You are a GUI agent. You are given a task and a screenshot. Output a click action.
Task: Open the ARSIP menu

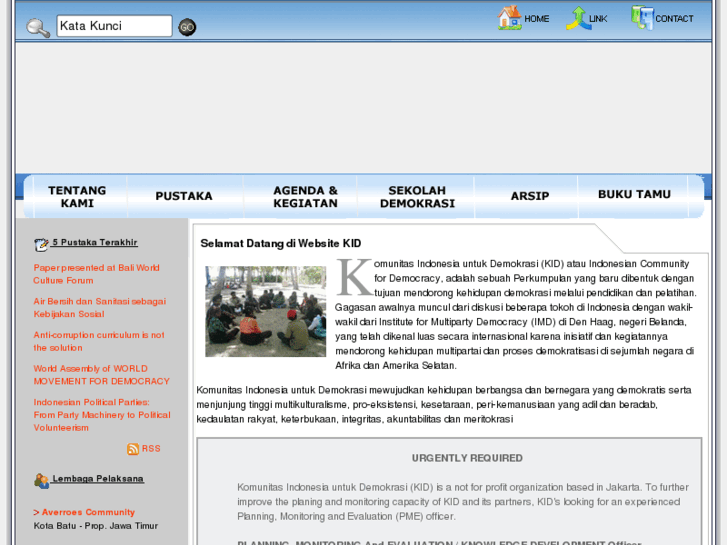pyautogui.click(x=529, y=197)
